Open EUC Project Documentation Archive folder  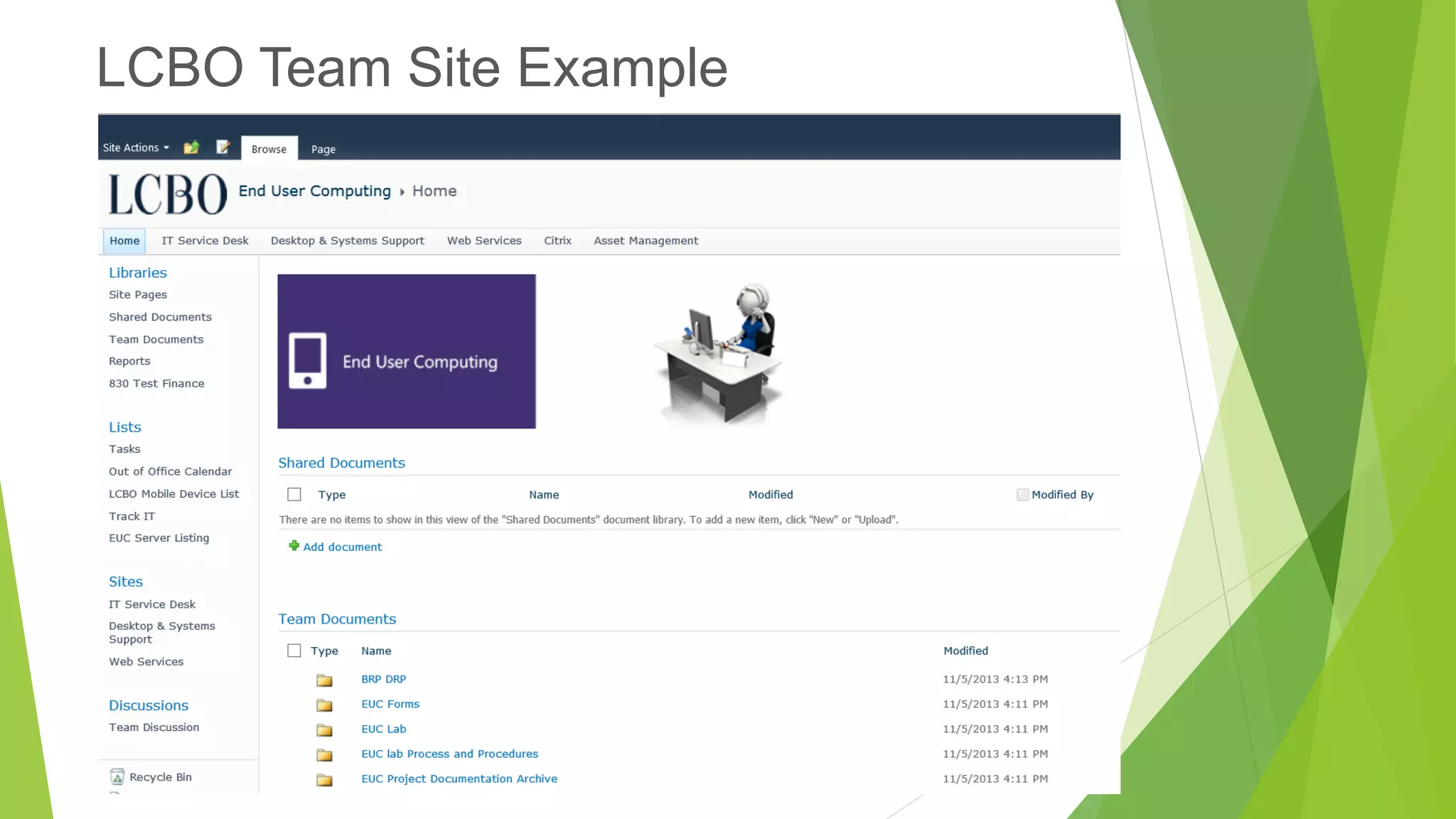coord(459,779)
